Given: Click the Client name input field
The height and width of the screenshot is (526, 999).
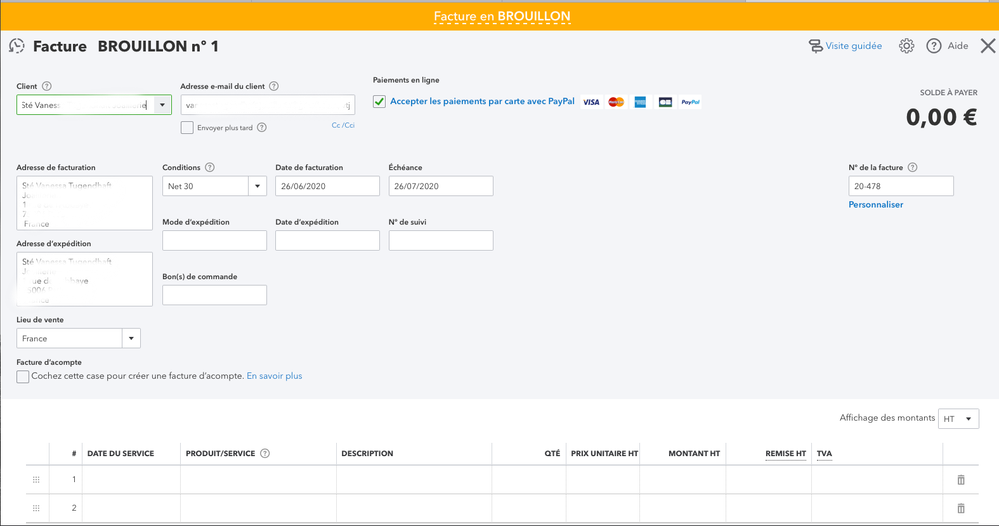Looking at the screenshot, I should (85, 105).
